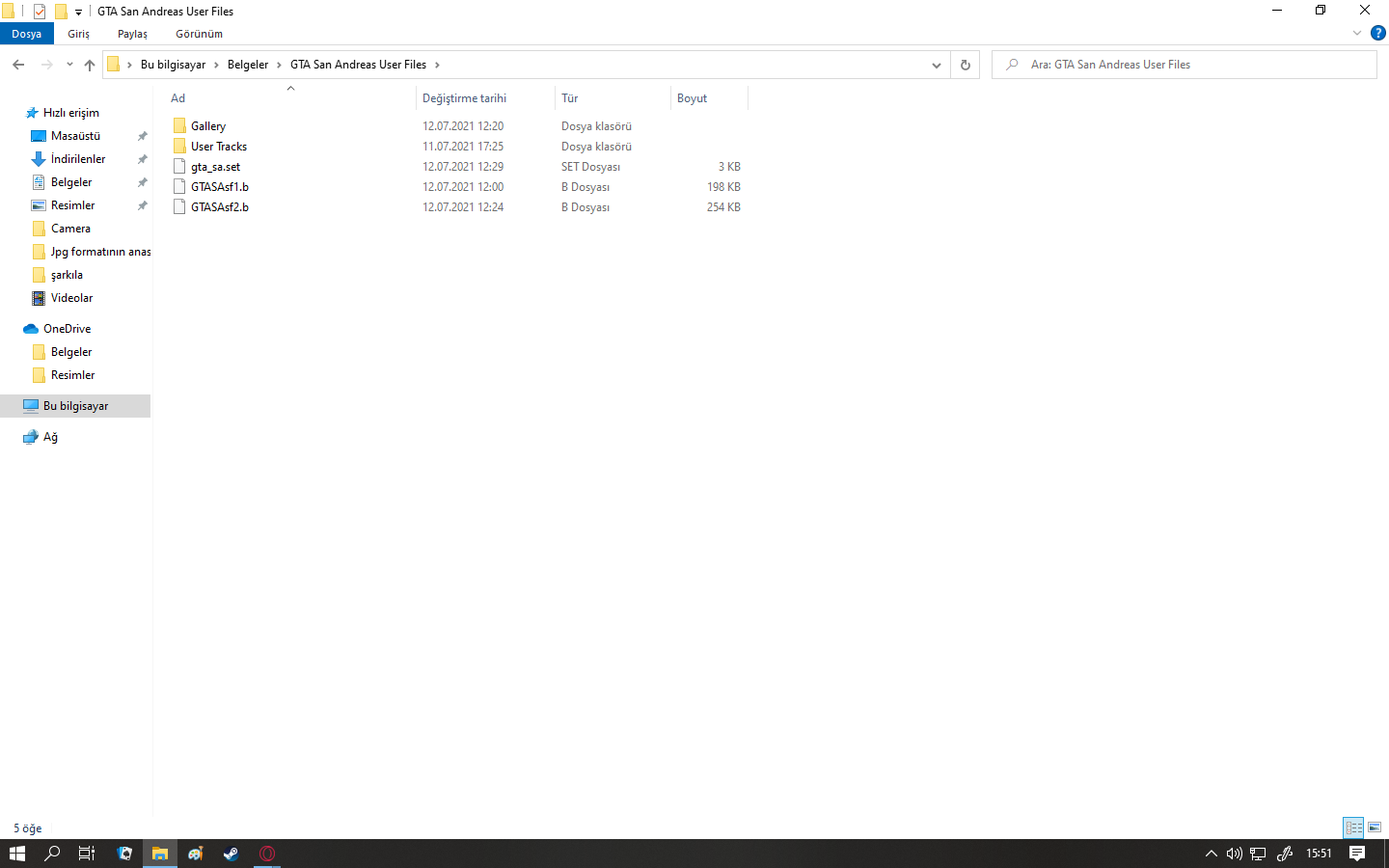Switch to the Paylaş ribbon tab
Viewport: 1389px width, 868px height.
[132, 34]
